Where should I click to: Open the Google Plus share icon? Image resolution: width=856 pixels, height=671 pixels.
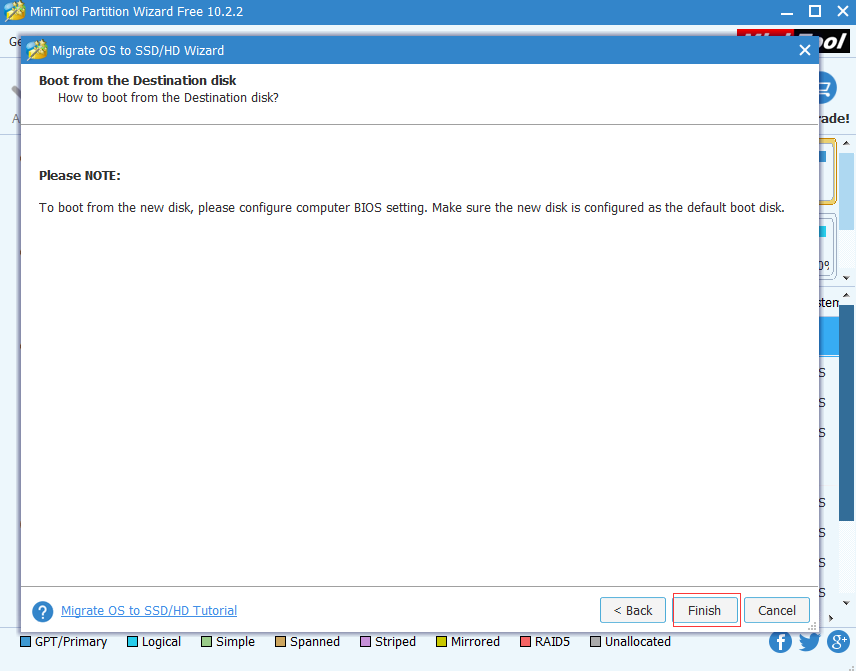(838, 642)
